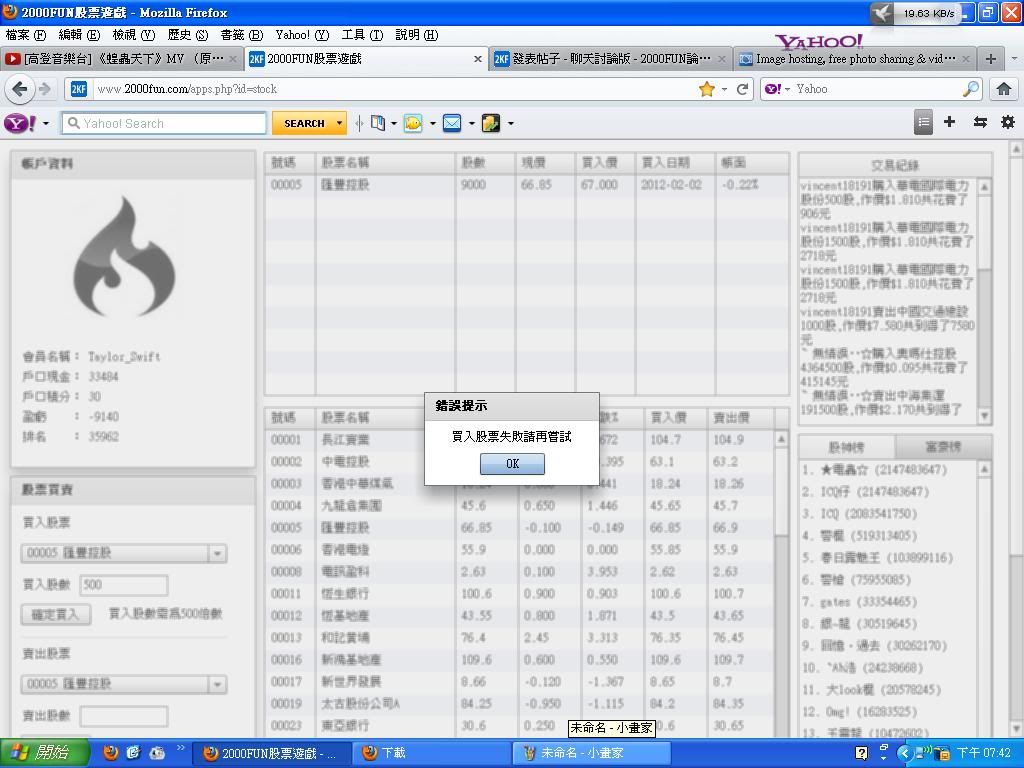Open the Yahoo SEARCH button dropdown arrow
Screen dimensions: 1024x768
point(339,123)
